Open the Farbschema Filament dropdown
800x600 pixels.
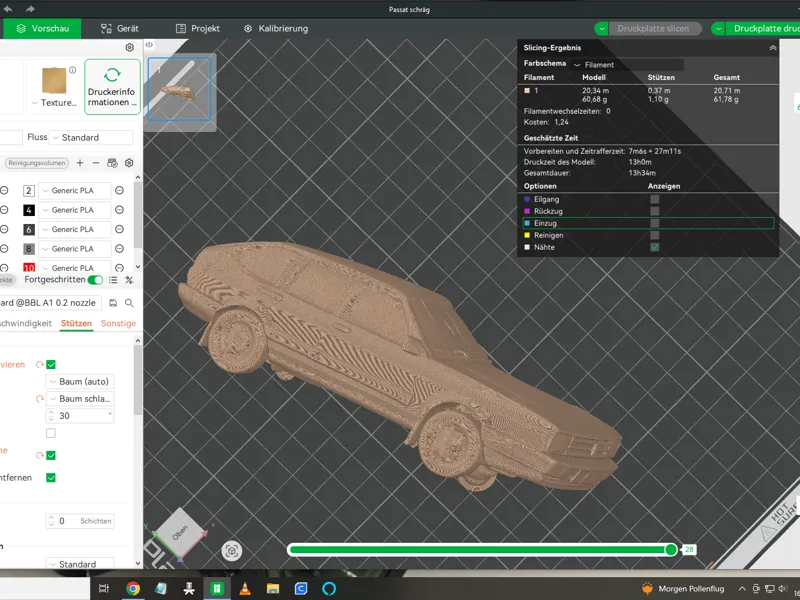pyautogui.click(x=628, y=65)
